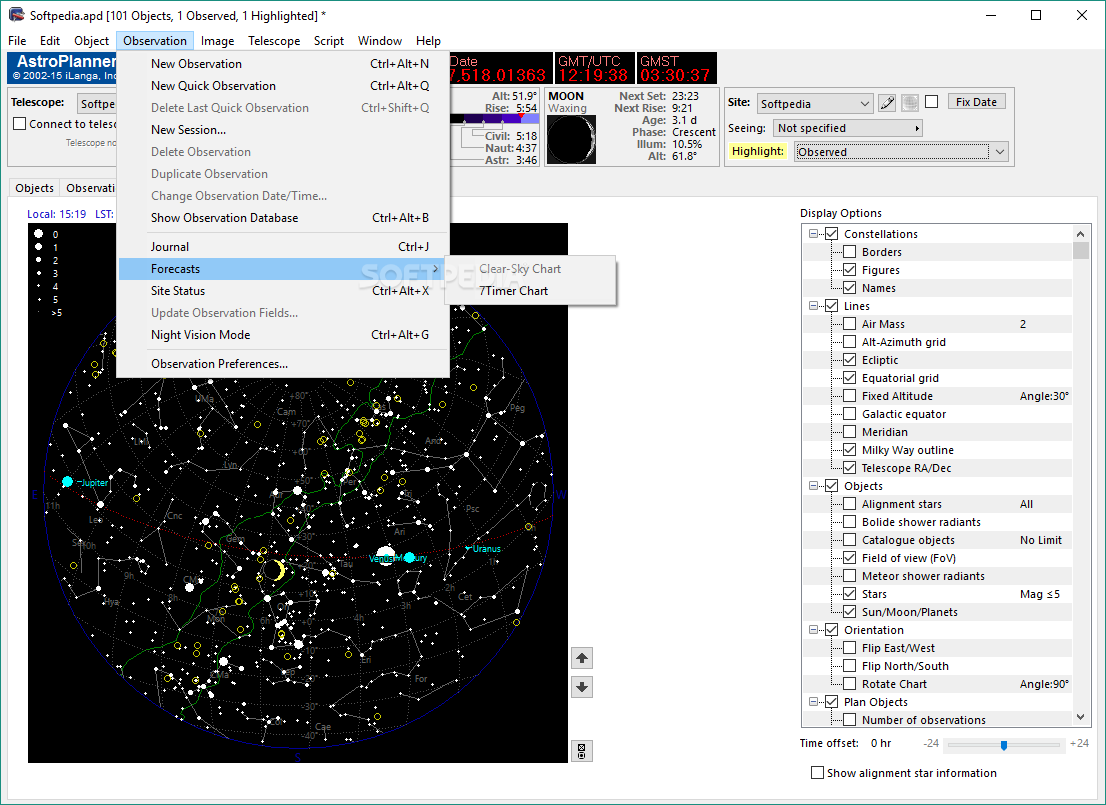Show the Meridian line
Image resolution: width=1106 pixels, height=805 pixels.
[850, 432]
